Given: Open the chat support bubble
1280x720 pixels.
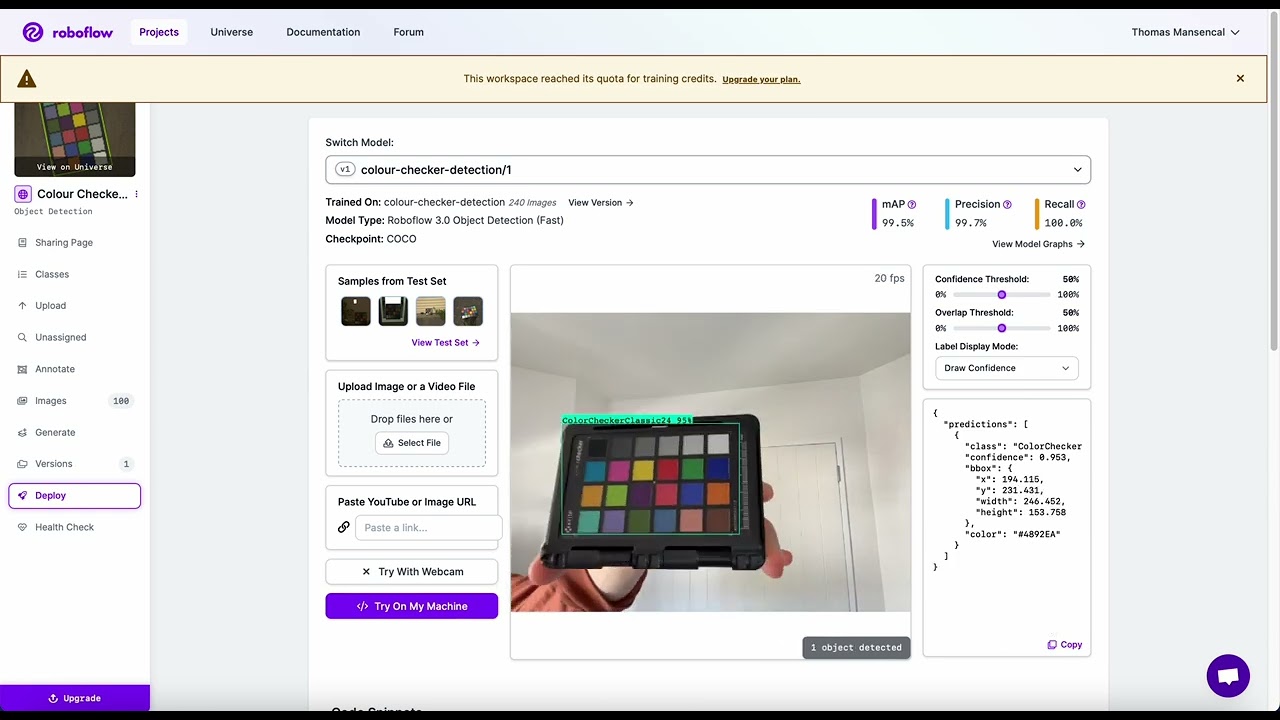Looking at the screenshot, I should pyautogui.click(x=1228, y=676).
